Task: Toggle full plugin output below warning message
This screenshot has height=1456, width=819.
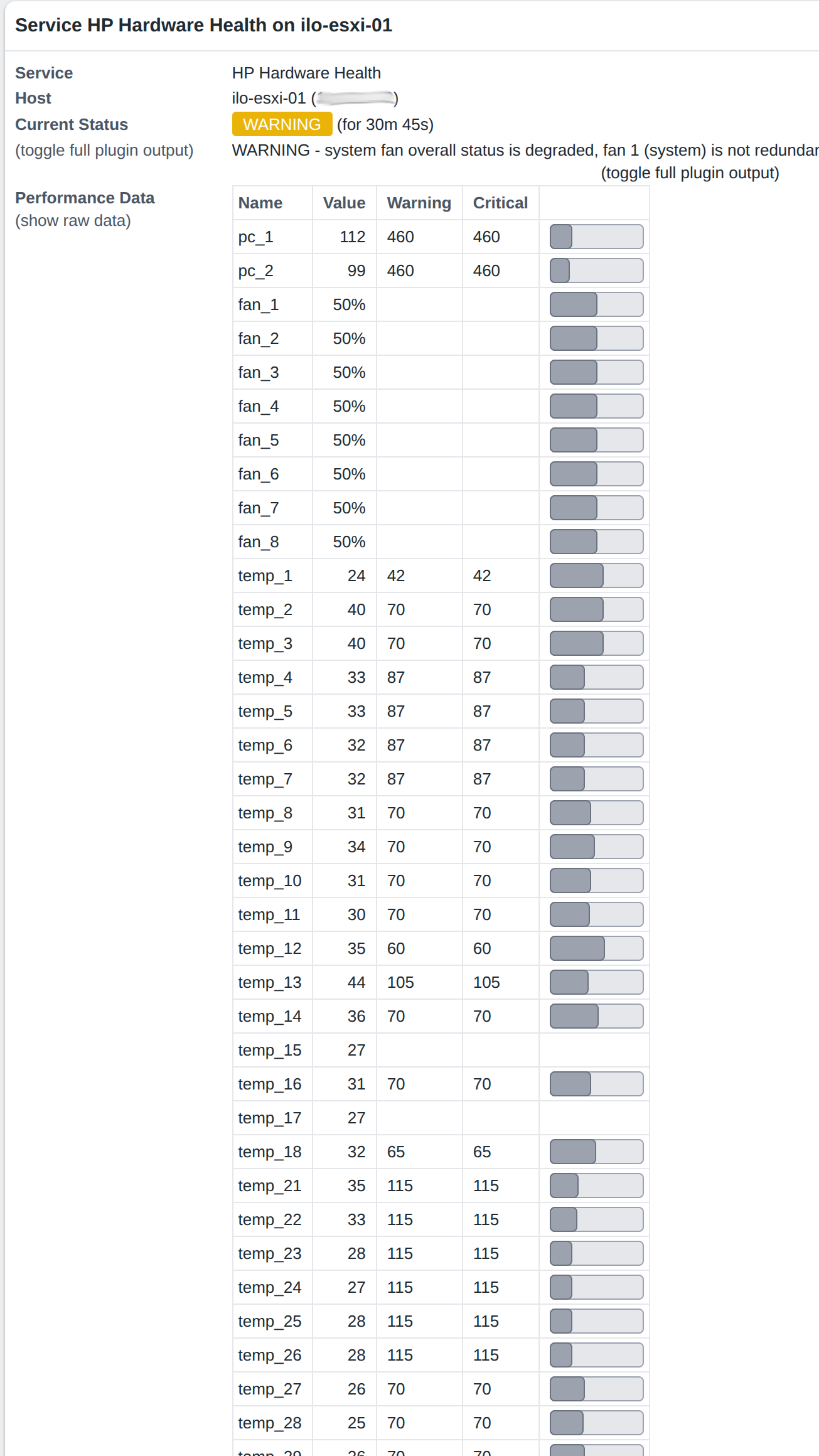Action: coord(690,173)
